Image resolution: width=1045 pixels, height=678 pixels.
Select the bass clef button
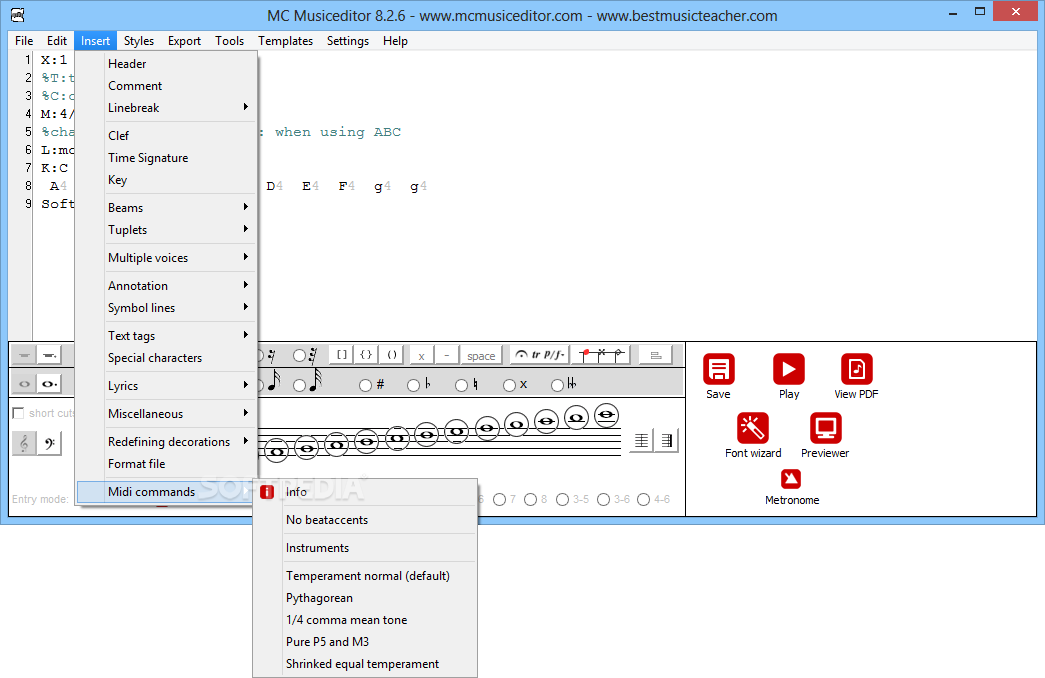[x=49, y=443]
